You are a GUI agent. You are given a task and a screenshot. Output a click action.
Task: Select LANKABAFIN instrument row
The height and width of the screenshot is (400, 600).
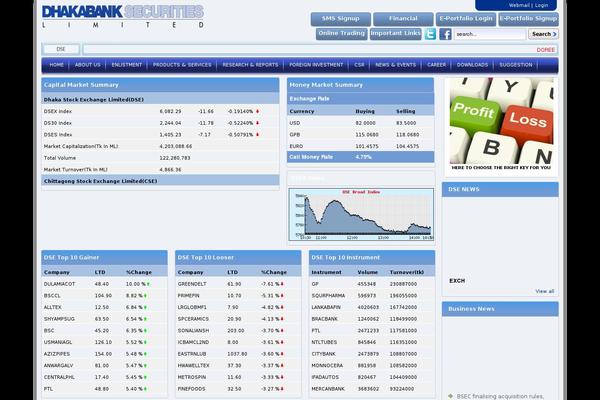[326, 307]
